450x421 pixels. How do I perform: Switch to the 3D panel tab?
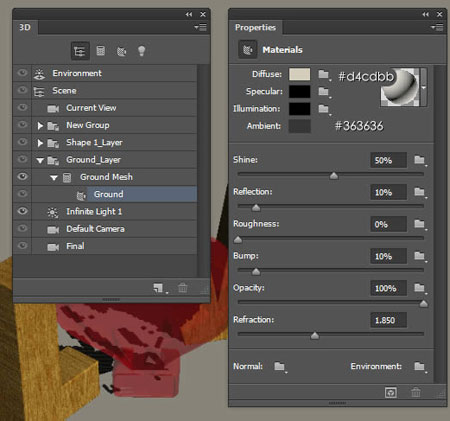[25, 27]
